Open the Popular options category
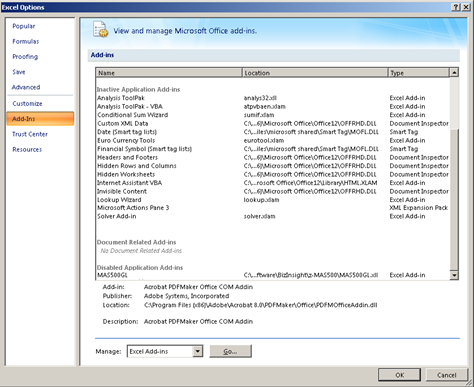 tap(24, 26)
